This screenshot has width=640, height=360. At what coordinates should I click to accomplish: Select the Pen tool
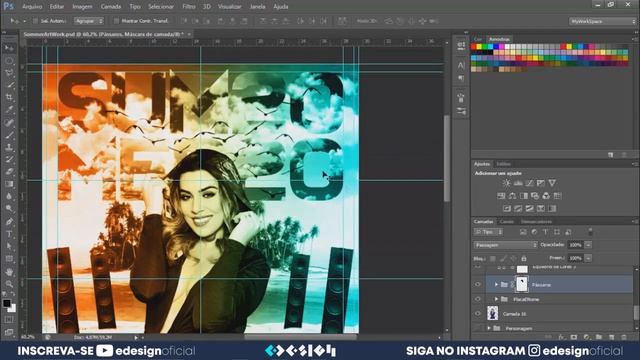pos(9,222)
